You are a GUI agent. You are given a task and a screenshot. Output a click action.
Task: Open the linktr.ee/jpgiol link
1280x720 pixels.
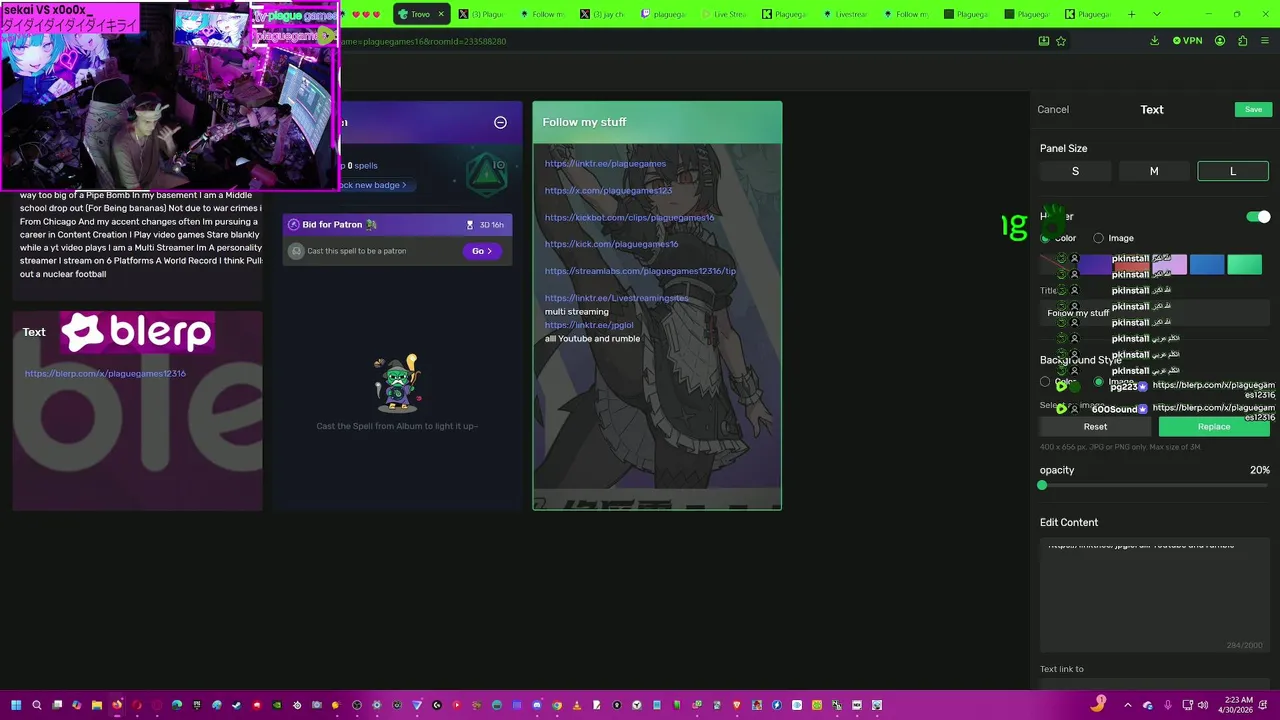click(x=589, y=325)
